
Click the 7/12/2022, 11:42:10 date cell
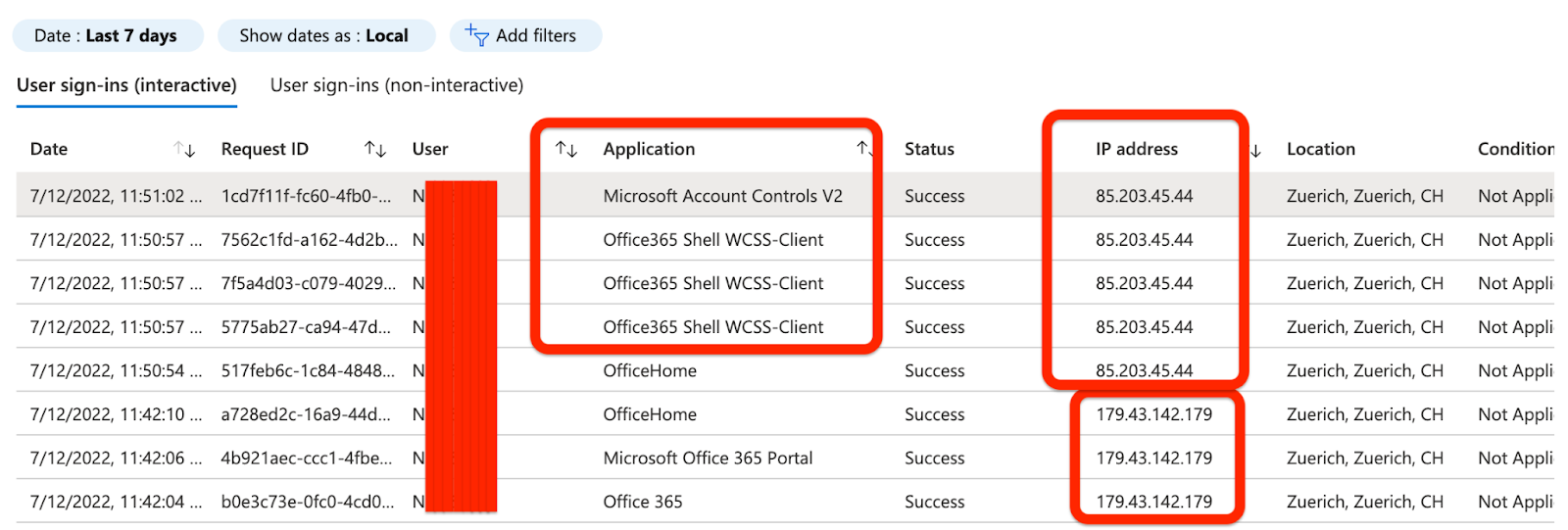click(x=116, y=414)
